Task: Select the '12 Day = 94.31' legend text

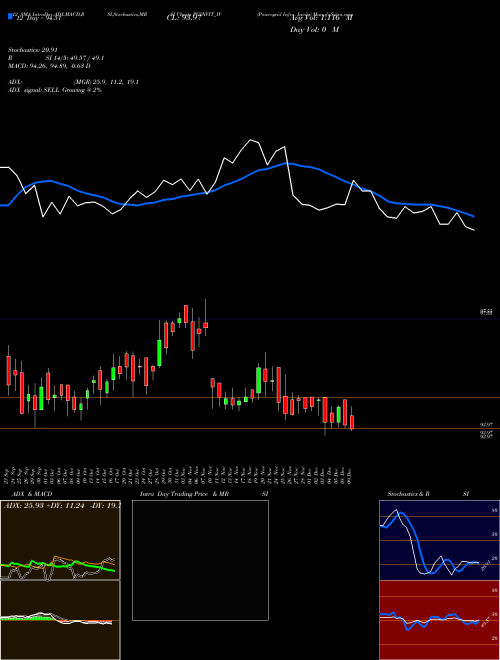Action: pyautogui.click(x=38, y=19)
